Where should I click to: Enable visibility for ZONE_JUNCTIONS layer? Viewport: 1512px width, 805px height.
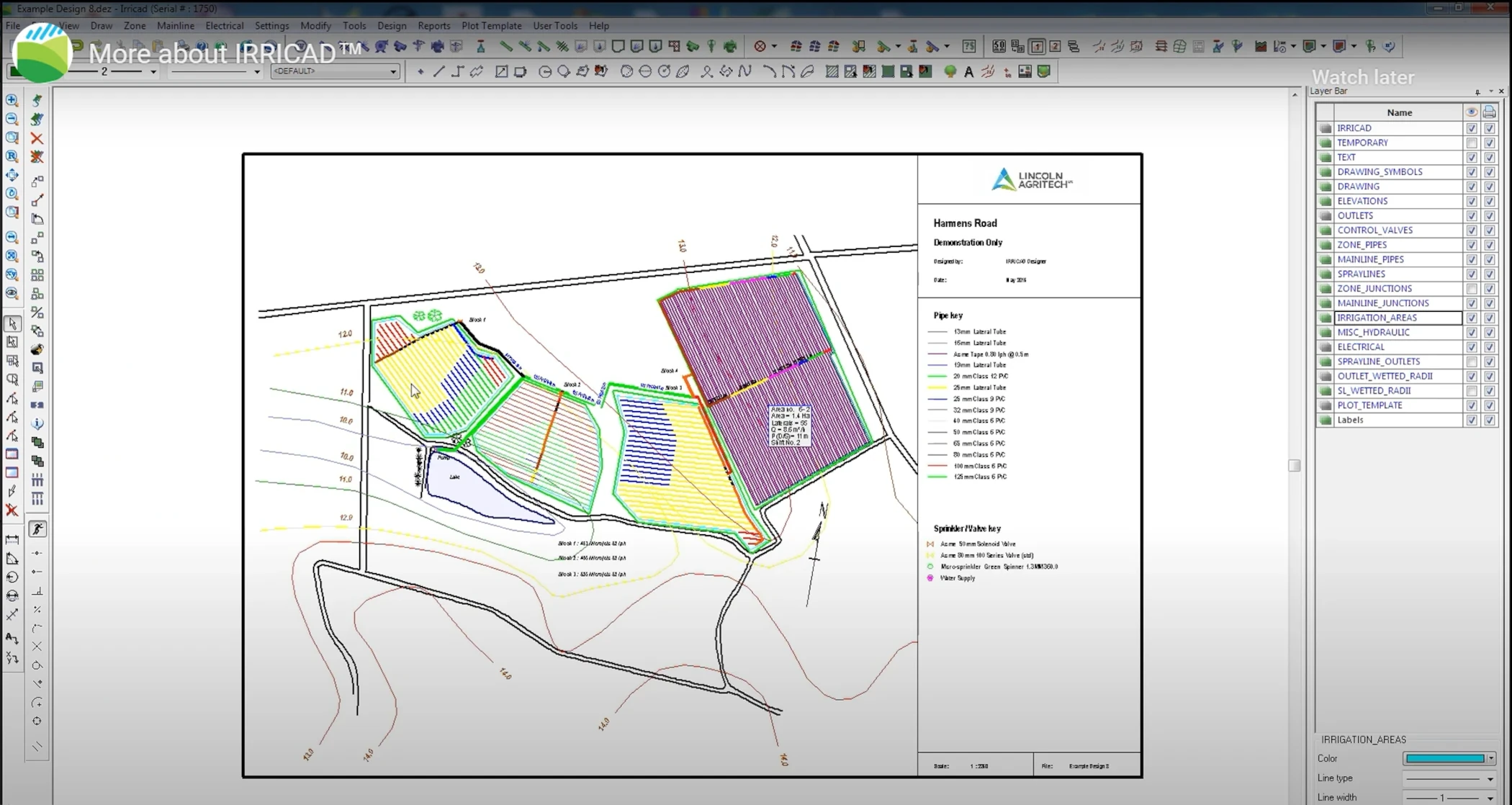[x=1472, y=289]
